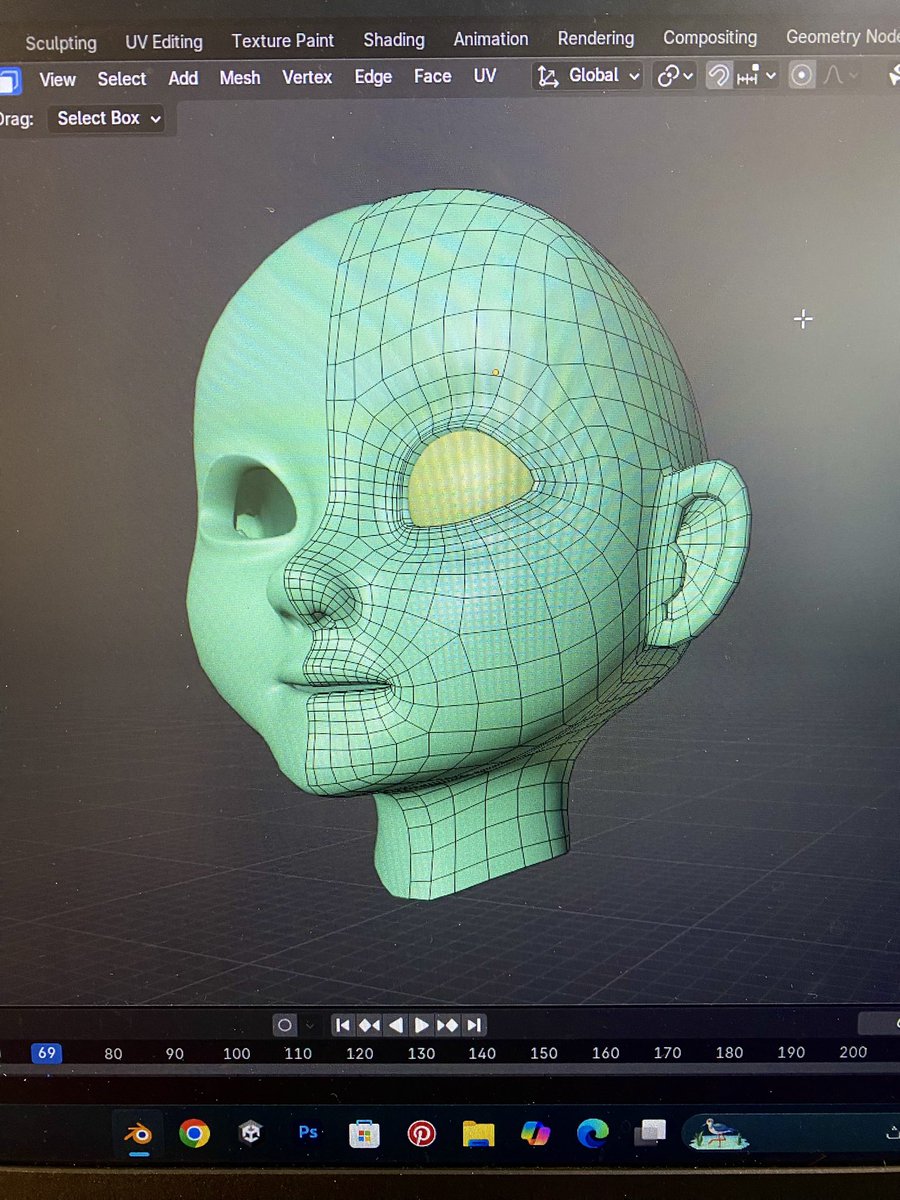Screen dimensions: 900x1200
Task: Play the animation forward
Action: point(421,1025)
